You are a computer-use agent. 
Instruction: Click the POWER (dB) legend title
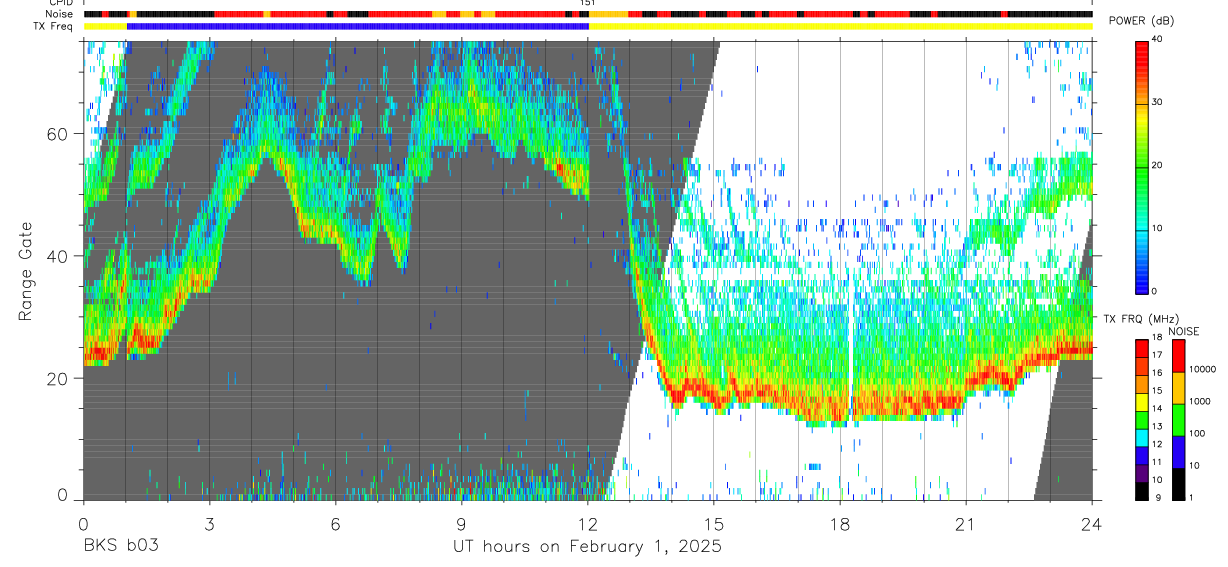1141,21
